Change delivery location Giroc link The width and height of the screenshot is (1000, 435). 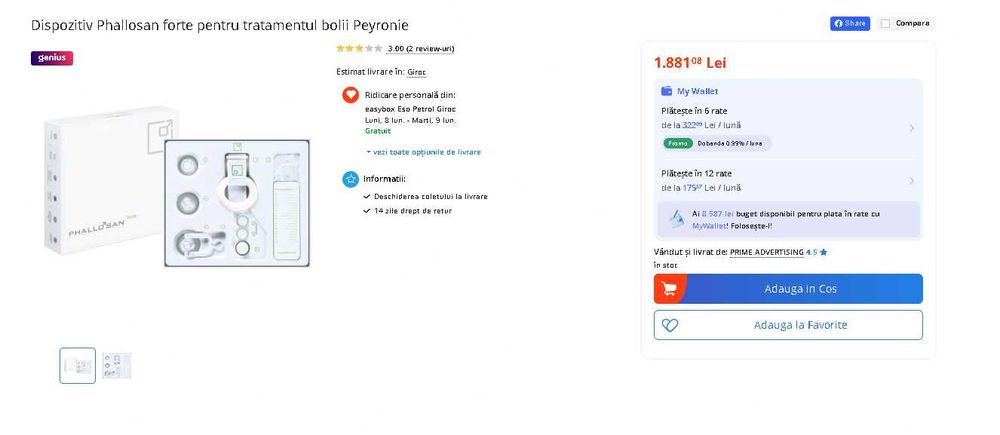(x=416, y=72)
